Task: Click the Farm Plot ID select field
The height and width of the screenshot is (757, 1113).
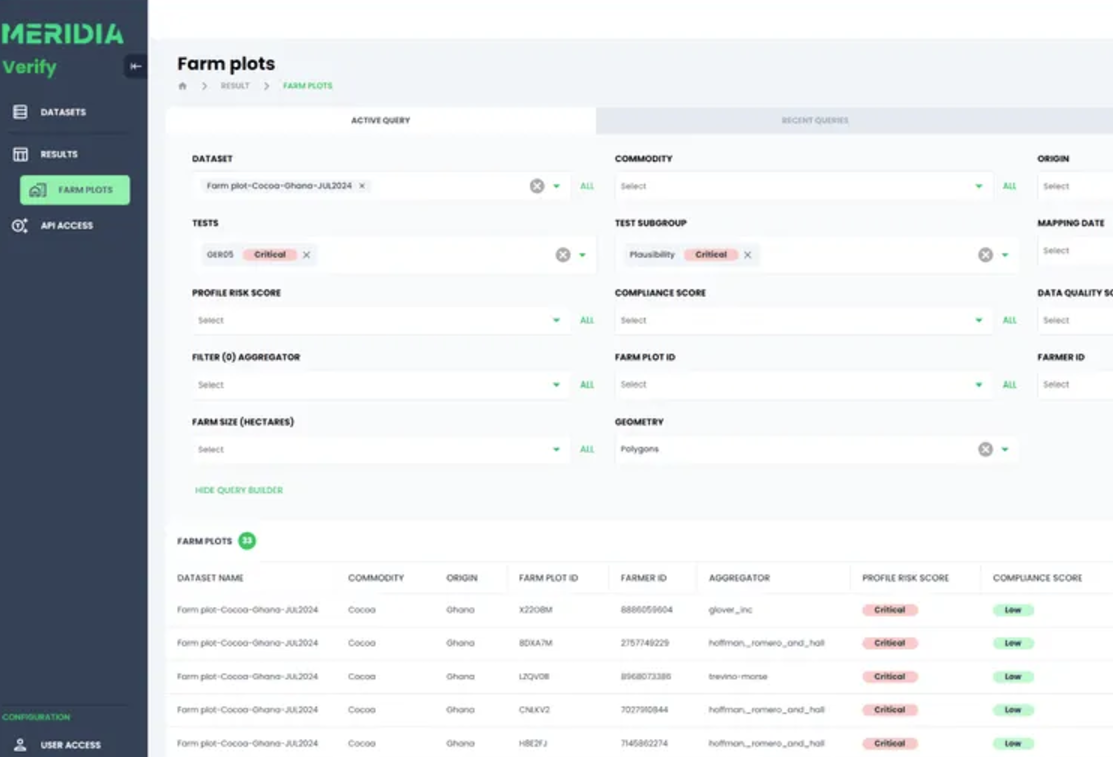Action: tap(800, 384)
